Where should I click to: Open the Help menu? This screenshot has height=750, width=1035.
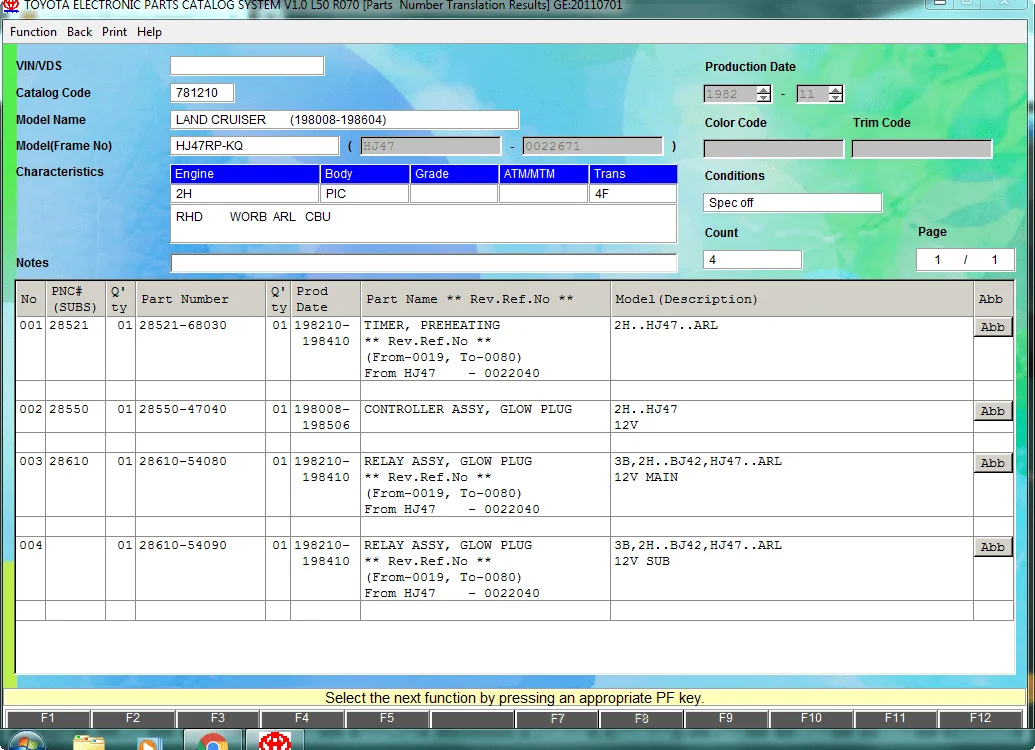(149, 32)
